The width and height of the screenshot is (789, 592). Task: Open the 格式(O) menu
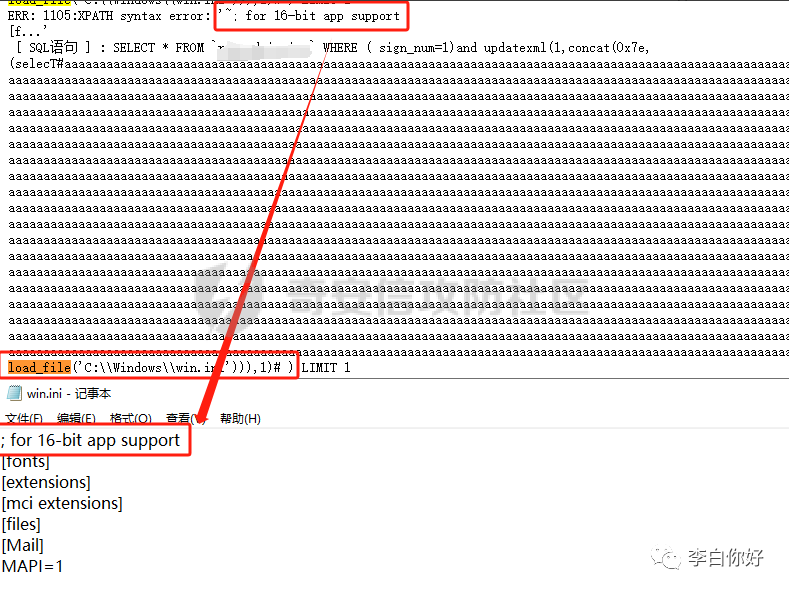(130, 419)
